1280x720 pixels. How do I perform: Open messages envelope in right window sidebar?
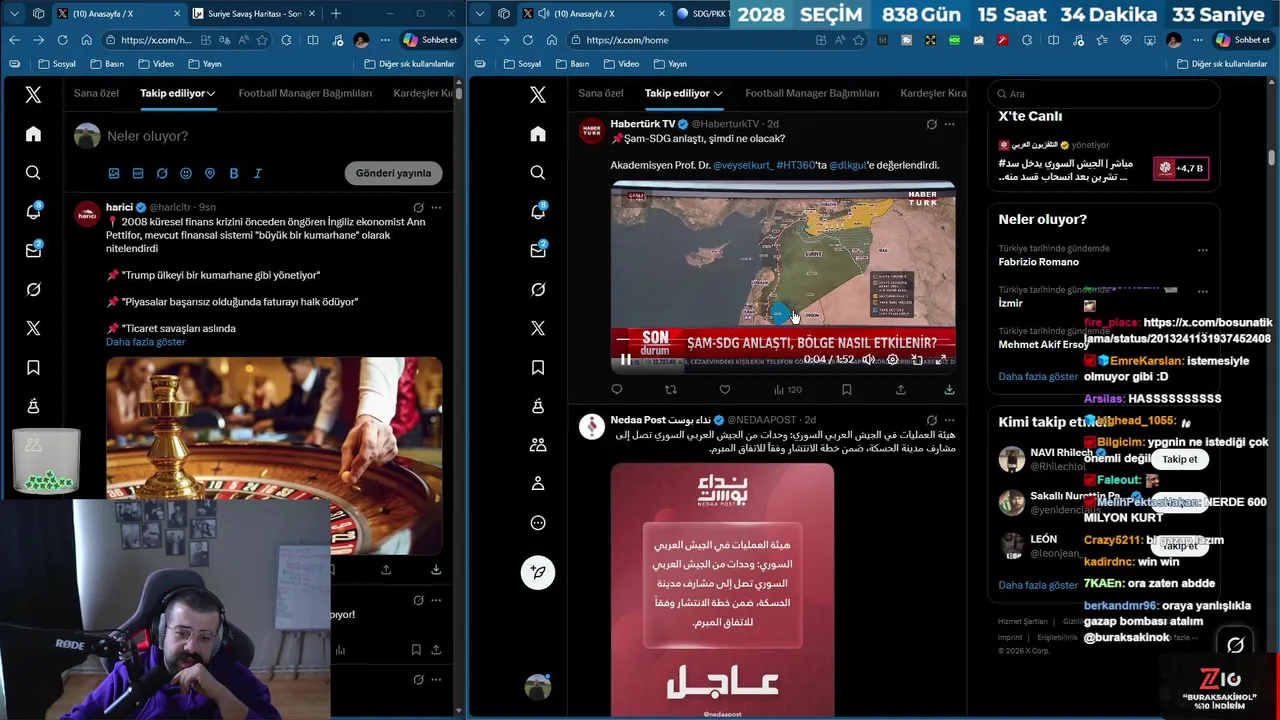pos(538,250)
